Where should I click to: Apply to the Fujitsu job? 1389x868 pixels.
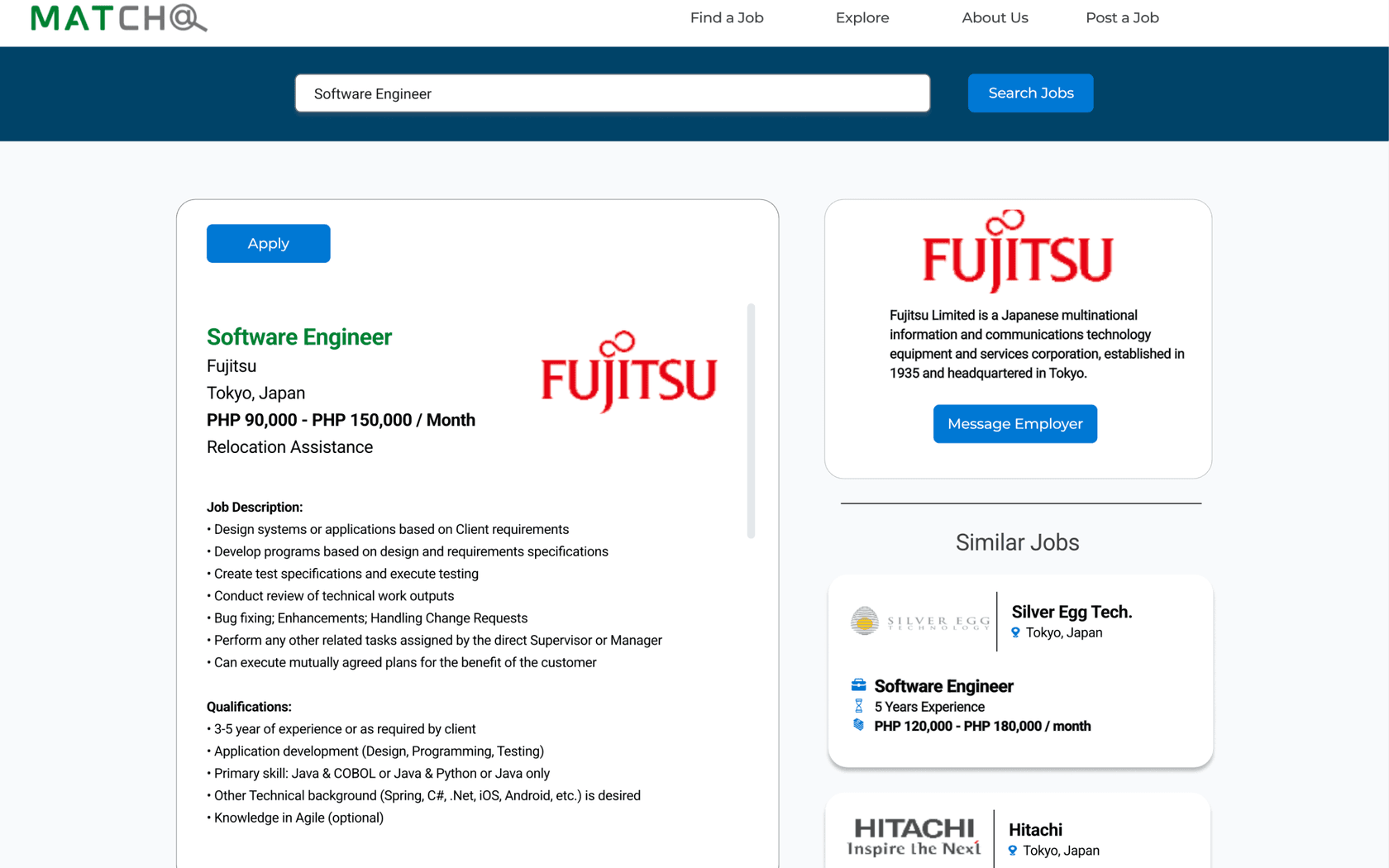269,243
